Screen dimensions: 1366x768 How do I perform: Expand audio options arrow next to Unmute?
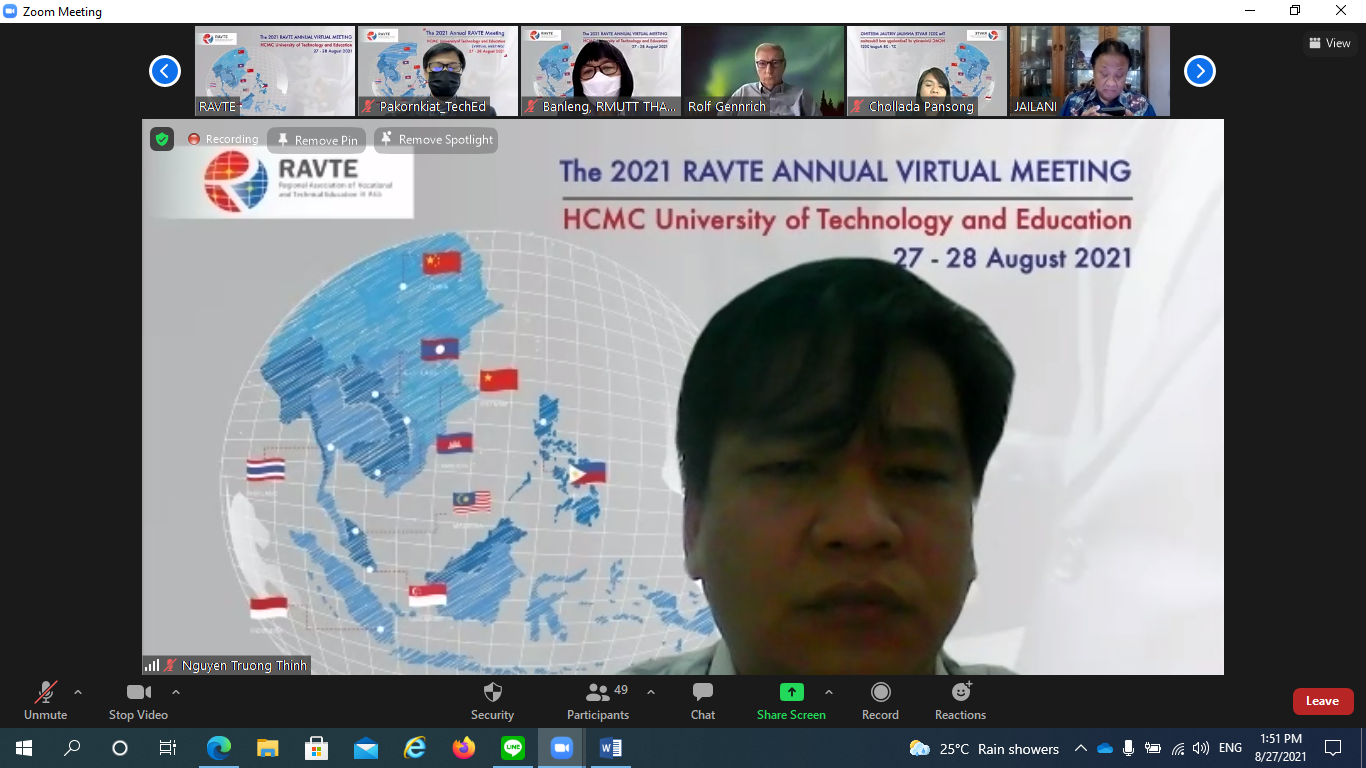[x=78, y=692]
